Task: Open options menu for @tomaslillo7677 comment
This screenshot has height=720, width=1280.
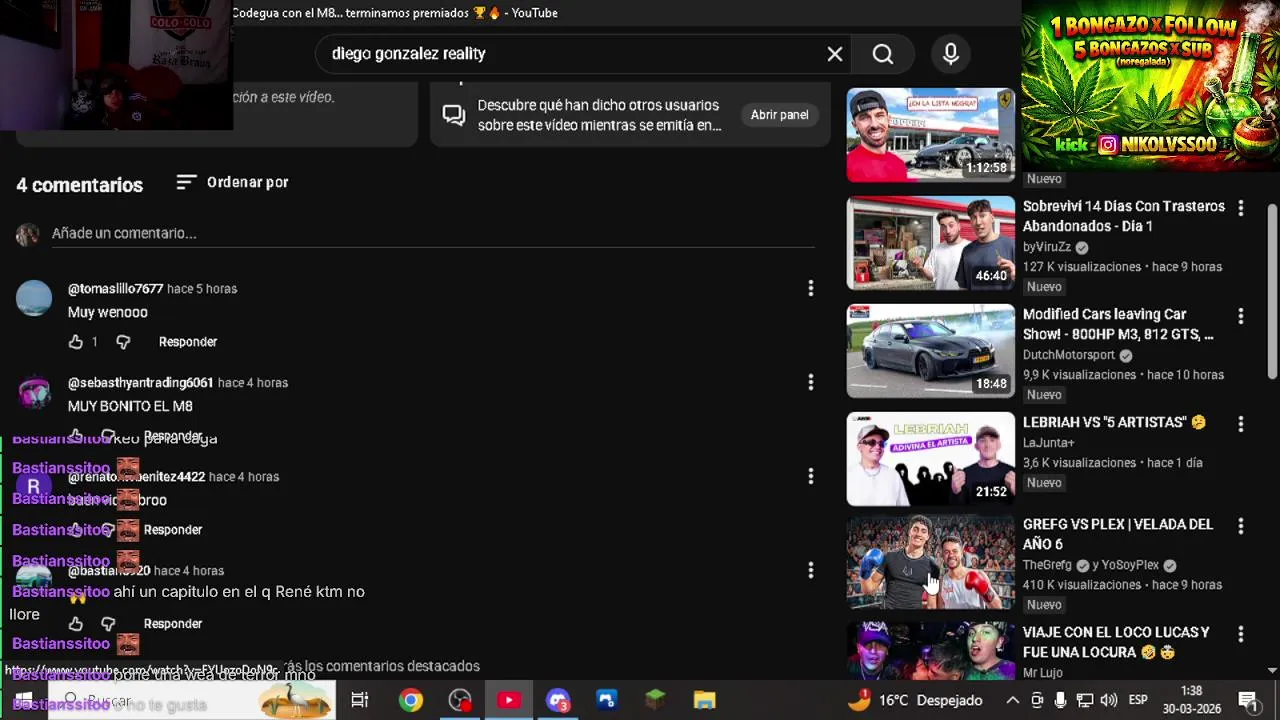Action: [811, 289]
